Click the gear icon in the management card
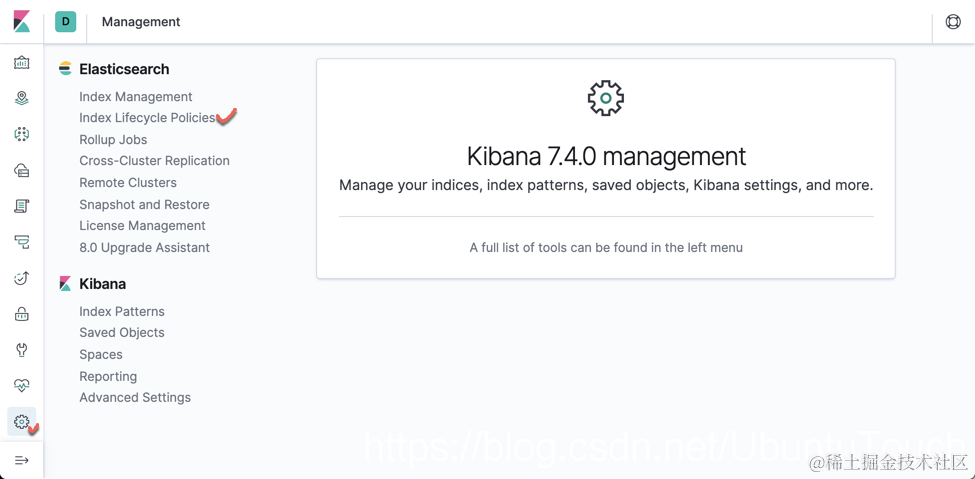 click(606, 98)
